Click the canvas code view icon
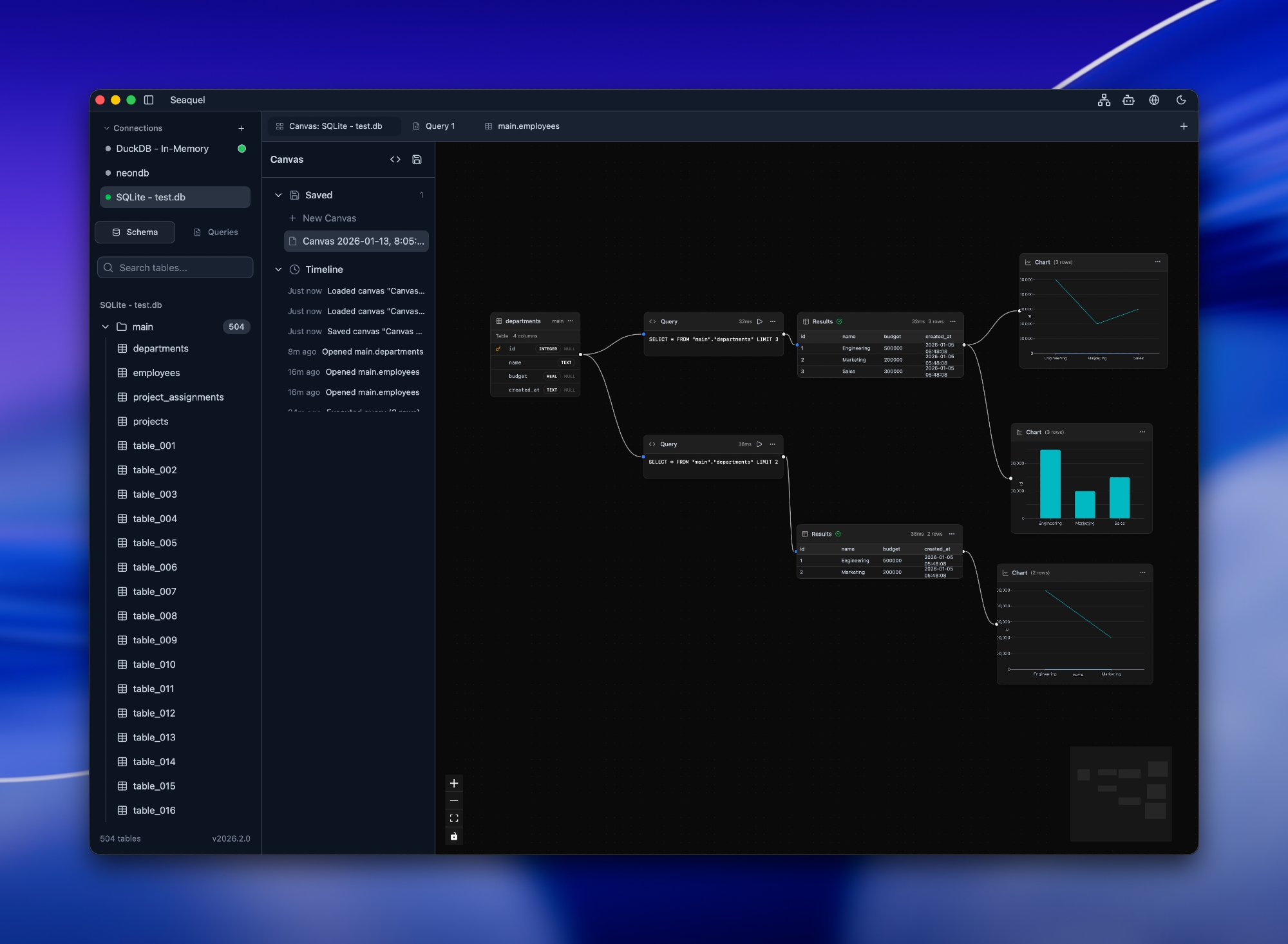This screenshot has width=1288, height=944. [395, 160]
